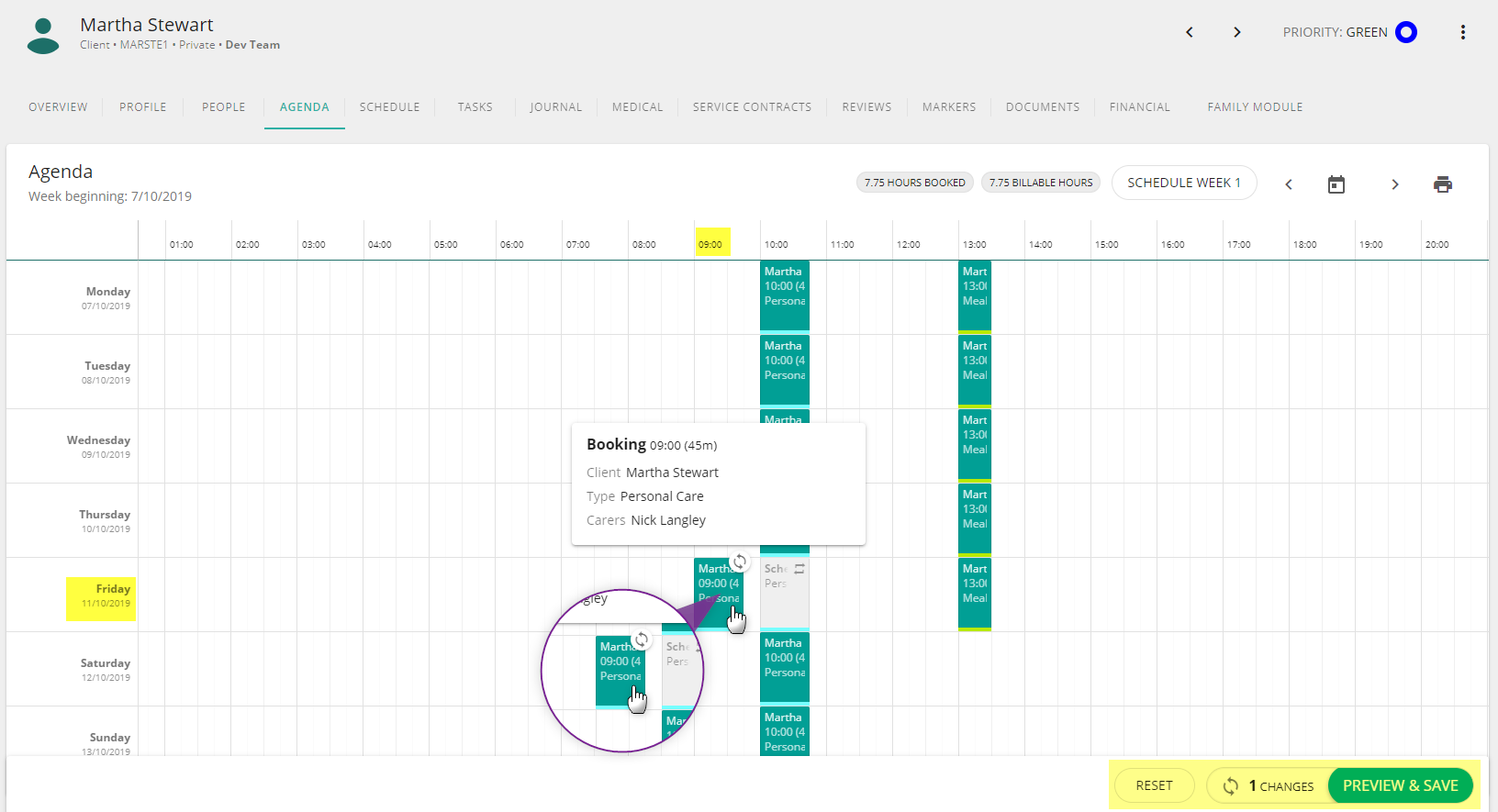This screenshot has width=1498, height=812.
Task: Select Monday 13:00 Meal booking
Action: tap(975, 297)
